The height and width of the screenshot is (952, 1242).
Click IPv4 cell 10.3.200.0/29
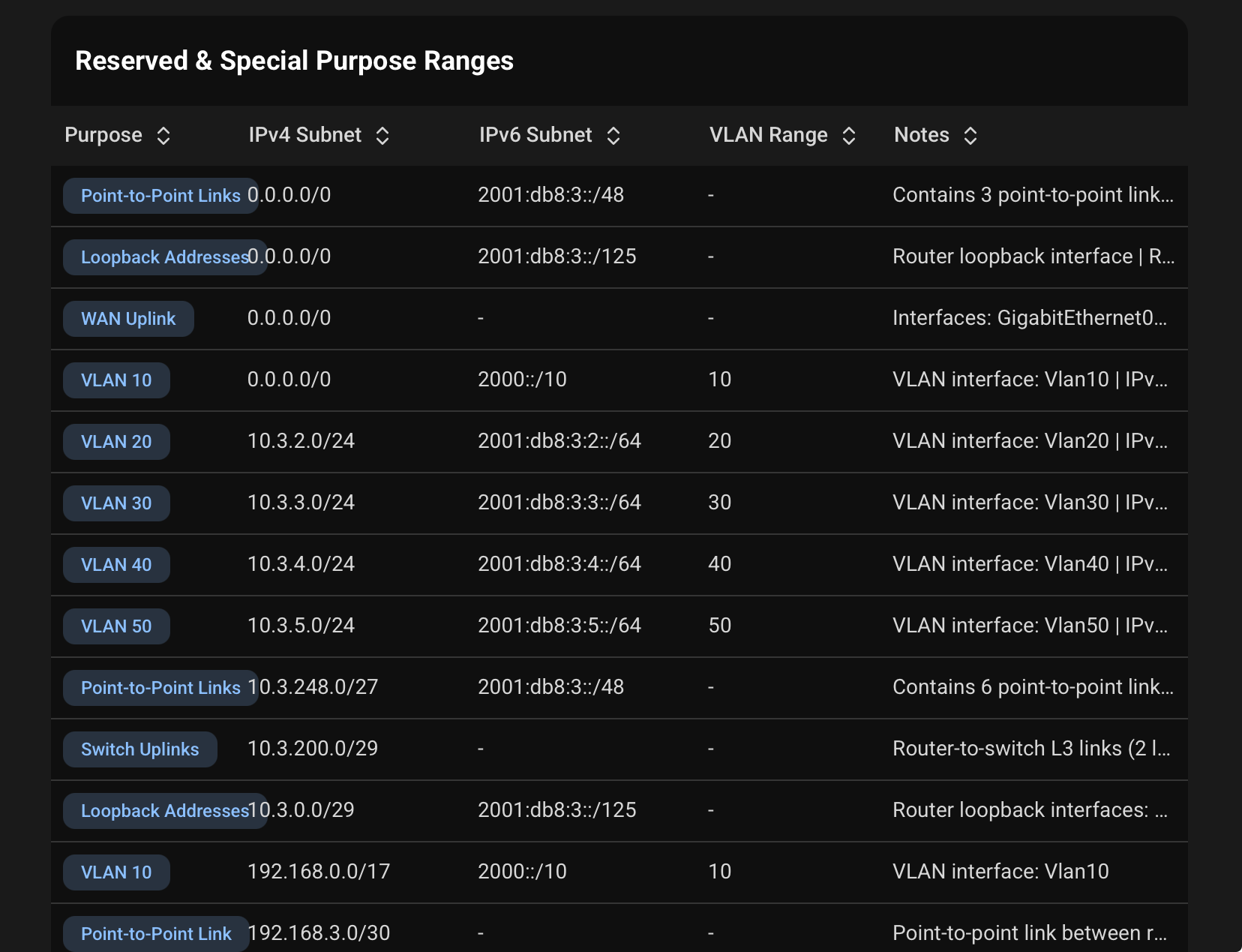(313, 749)
